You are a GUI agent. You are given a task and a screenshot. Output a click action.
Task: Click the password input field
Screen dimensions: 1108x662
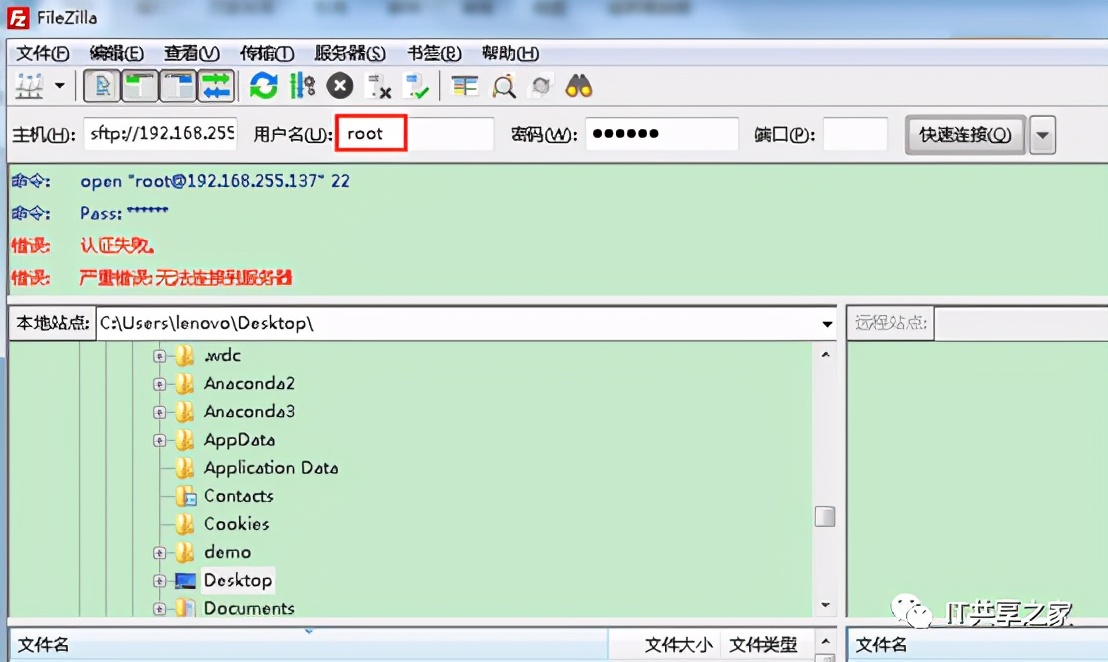click(x=662, y=134)
